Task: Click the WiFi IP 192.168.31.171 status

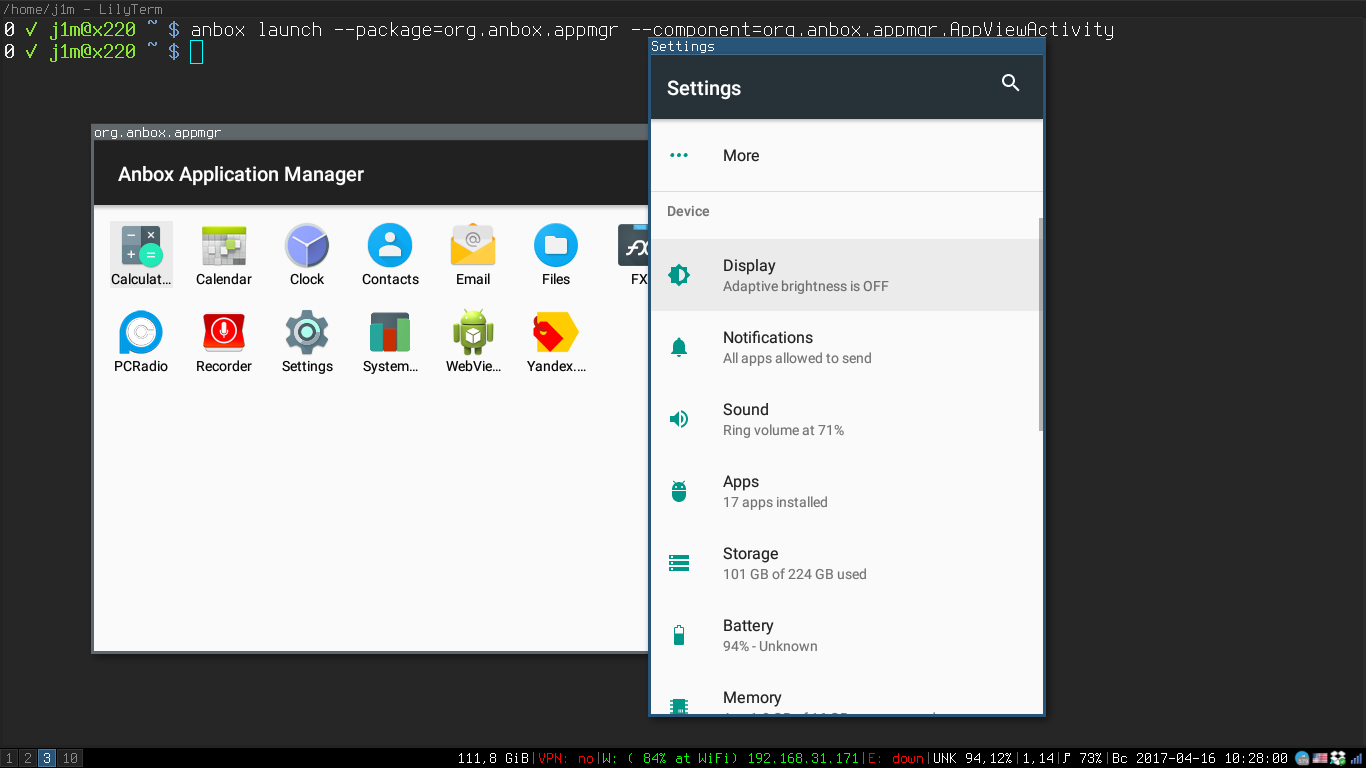Action: coord(803,758)
